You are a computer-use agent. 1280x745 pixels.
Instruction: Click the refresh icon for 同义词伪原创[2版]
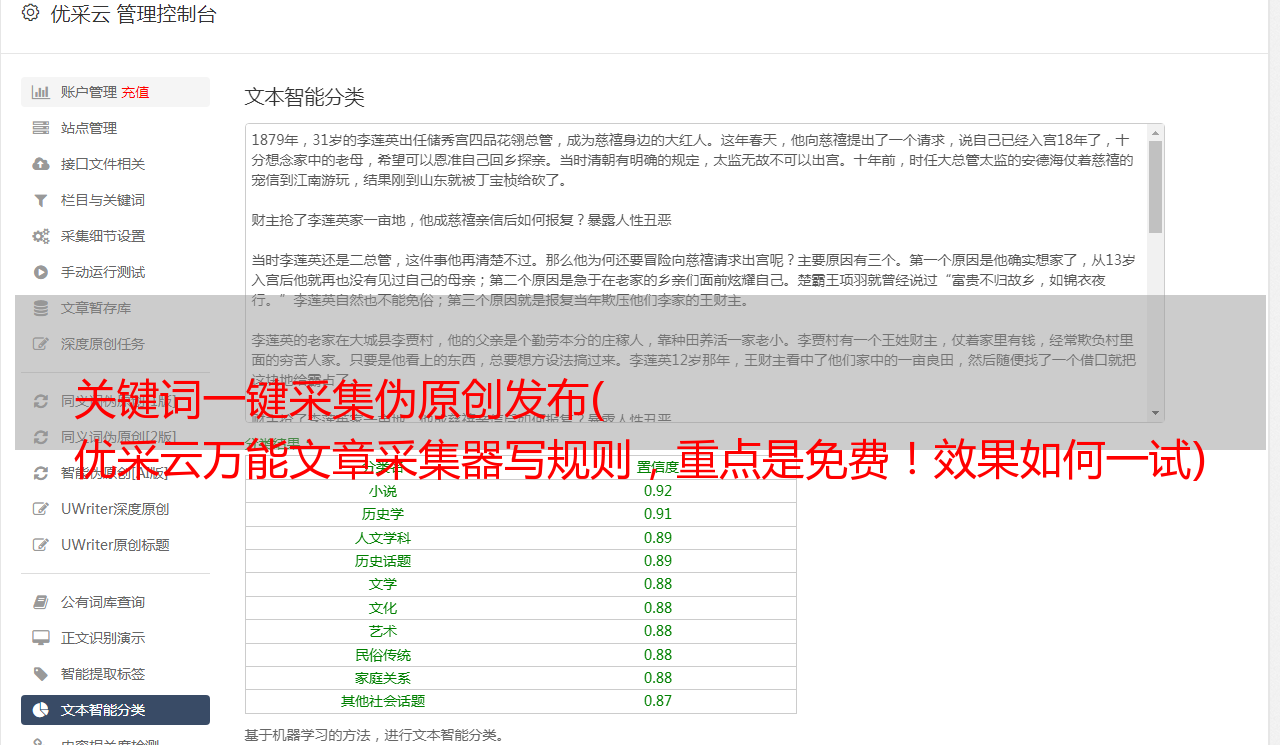41,437
